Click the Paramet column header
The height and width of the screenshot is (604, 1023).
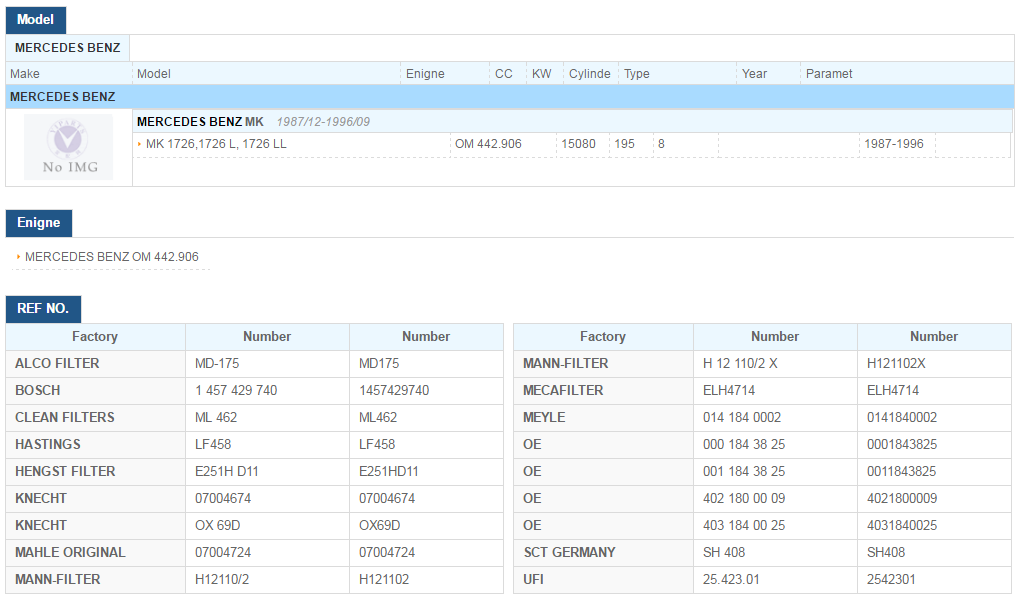point(829,74)
